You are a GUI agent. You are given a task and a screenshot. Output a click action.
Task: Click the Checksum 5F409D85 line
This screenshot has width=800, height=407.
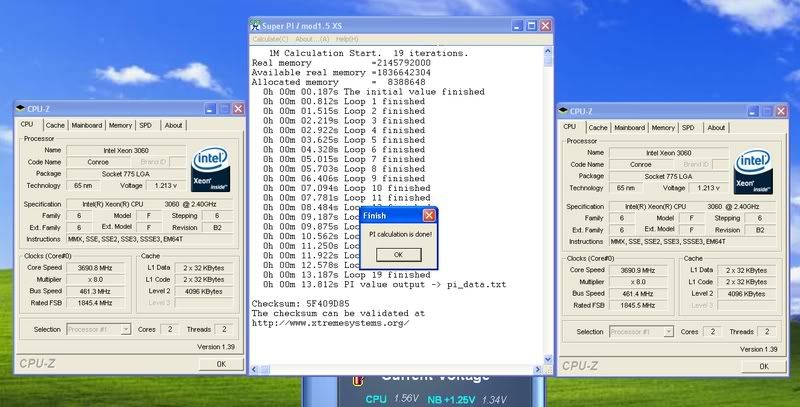(301, 303)
